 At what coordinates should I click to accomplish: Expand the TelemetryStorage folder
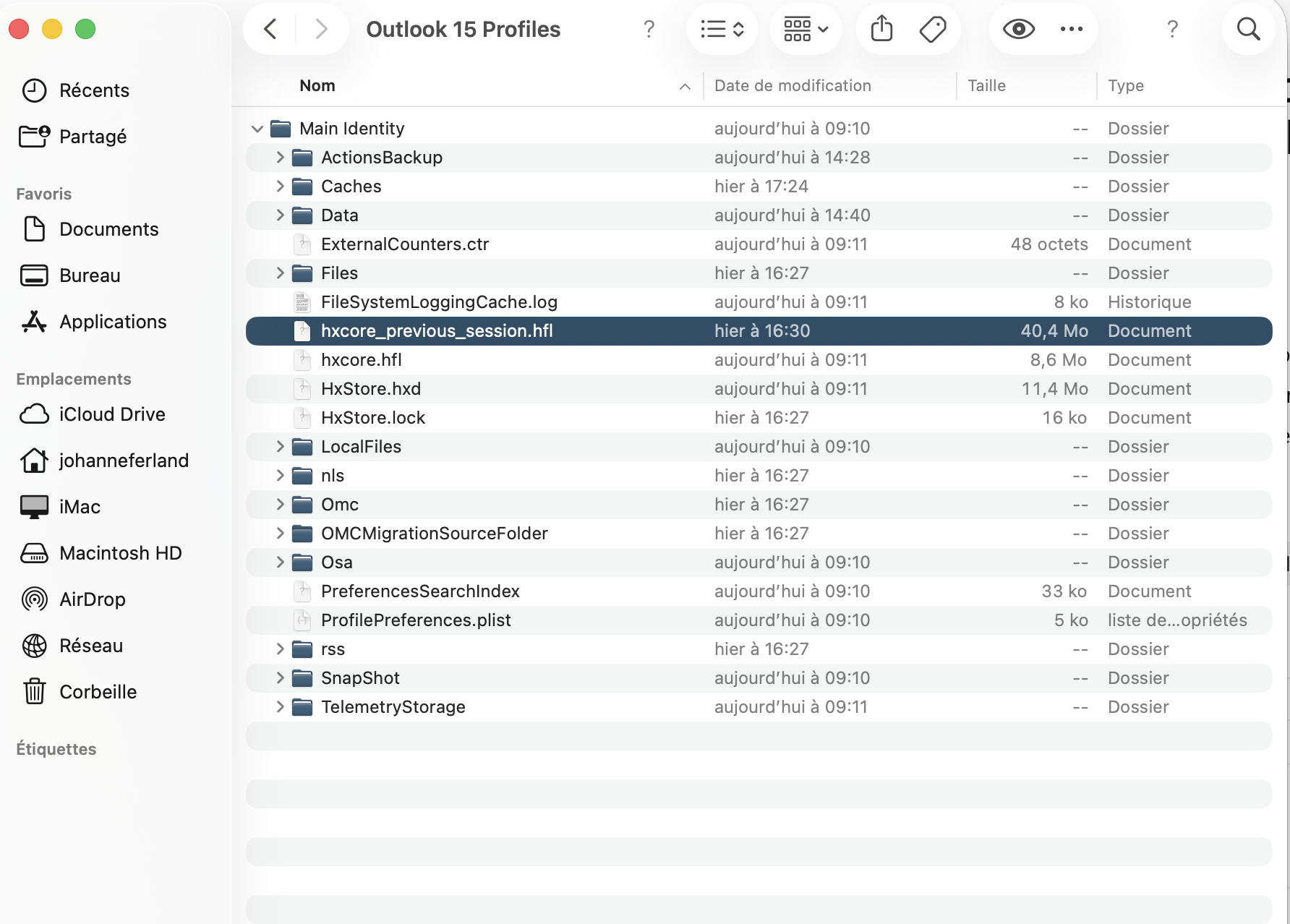[x=280, y=707]
